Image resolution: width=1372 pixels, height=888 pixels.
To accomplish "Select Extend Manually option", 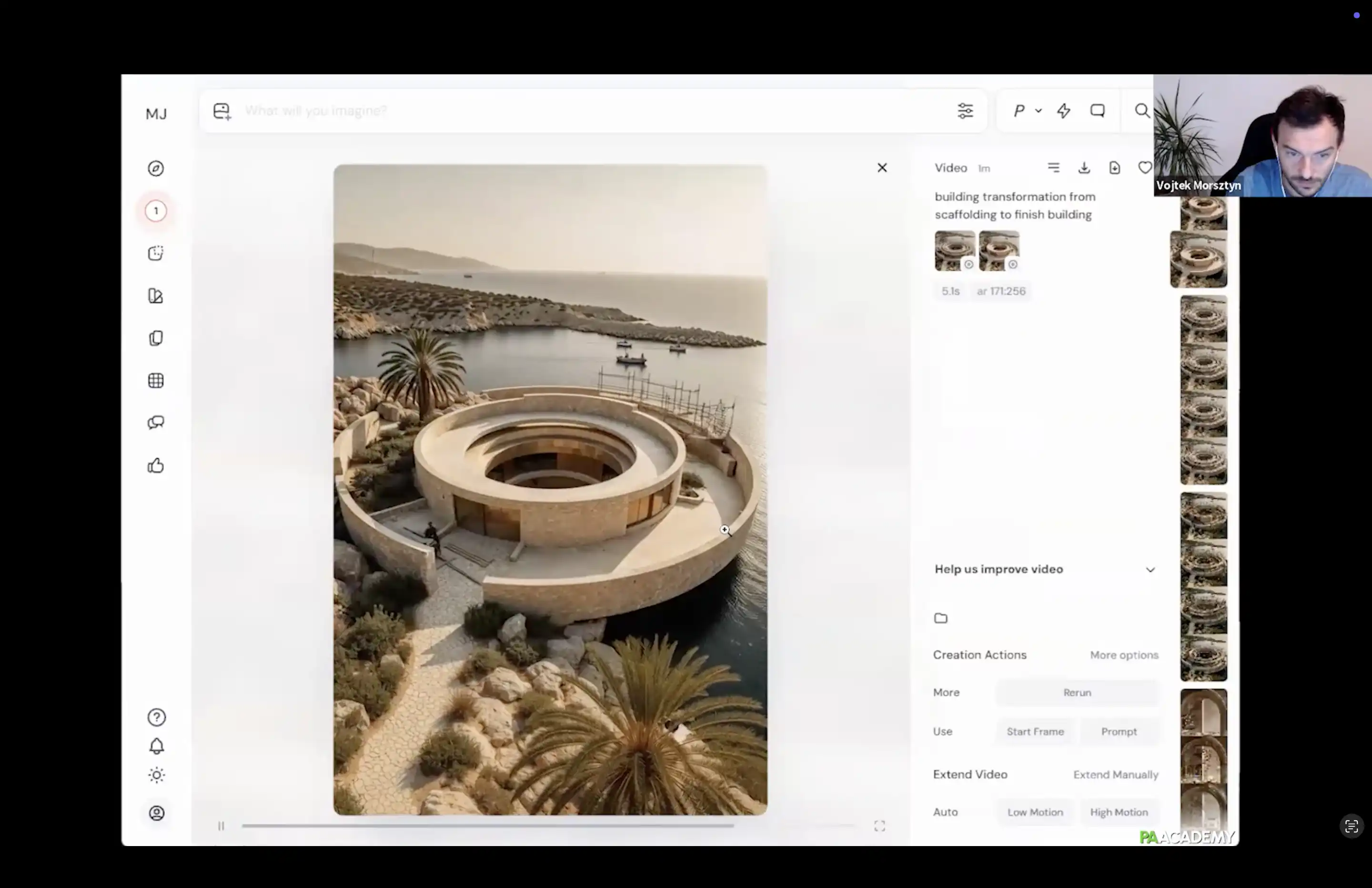I will click(x=1116, y=775).
